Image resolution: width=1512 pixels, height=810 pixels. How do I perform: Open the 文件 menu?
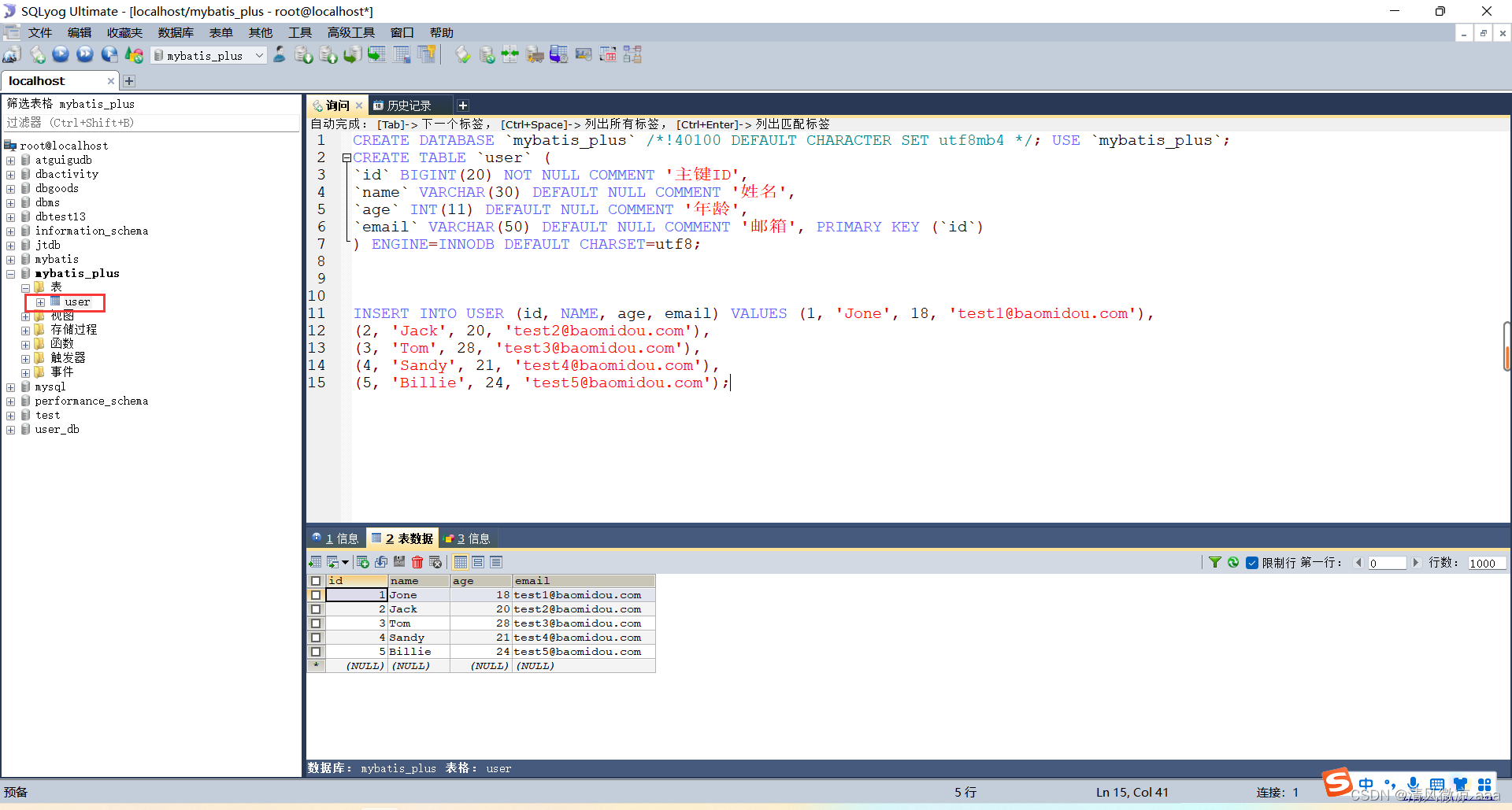(39, 32)
